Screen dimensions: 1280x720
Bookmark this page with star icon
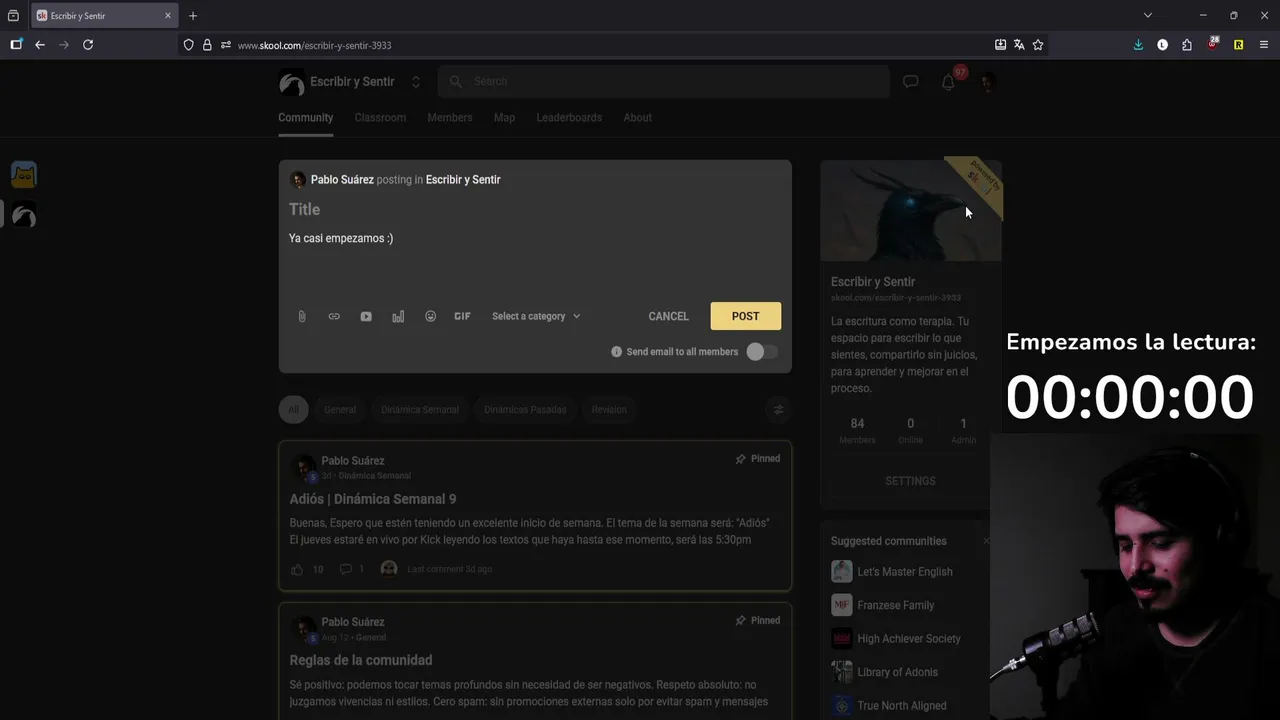1038,45
